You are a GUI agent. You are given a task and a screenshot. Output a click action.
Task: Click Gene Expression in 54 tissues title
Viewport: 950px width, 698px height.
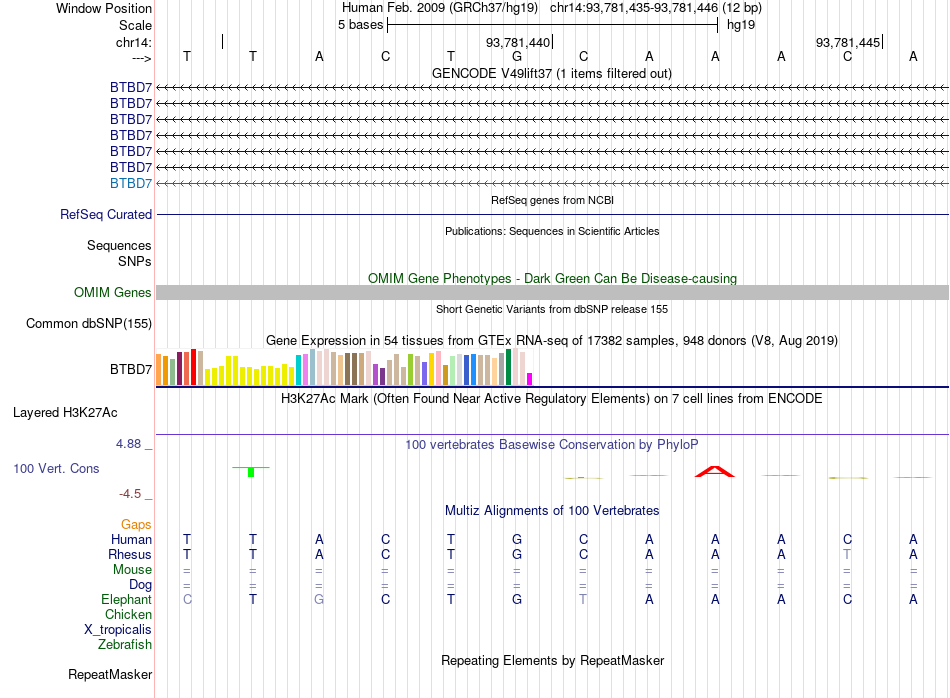pos(552,341)
